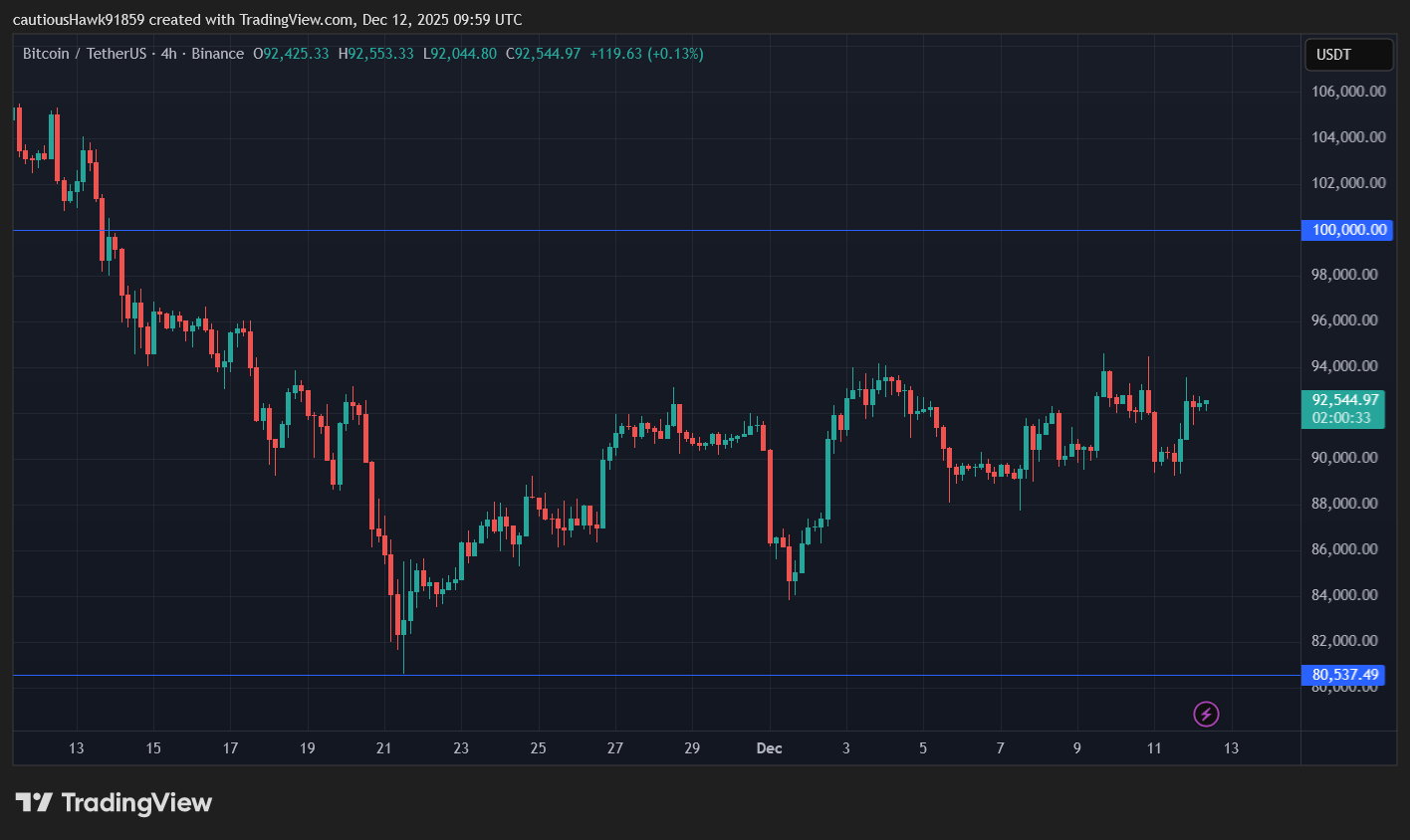Viewport: 1410px width, 840px height.
Task: Click the 96,000.00 price scale label
Action: tap(1344, 319)
